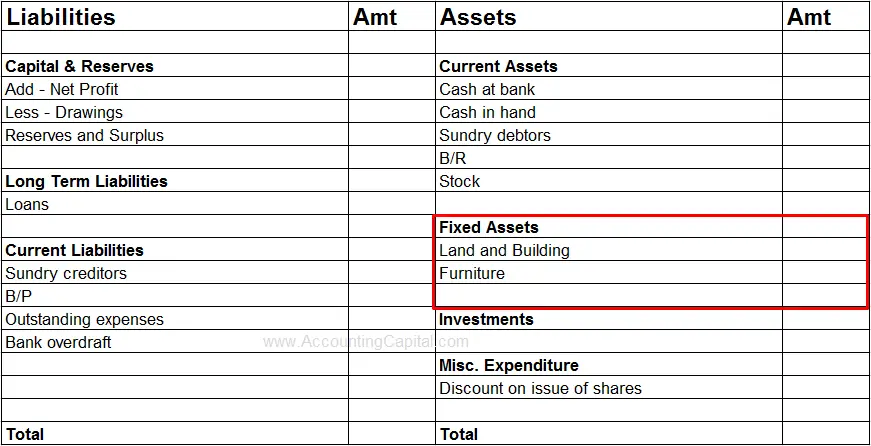871x446 pixels.
Task: Click the Long Term Liabilities heading
Action: click(86, 181)
